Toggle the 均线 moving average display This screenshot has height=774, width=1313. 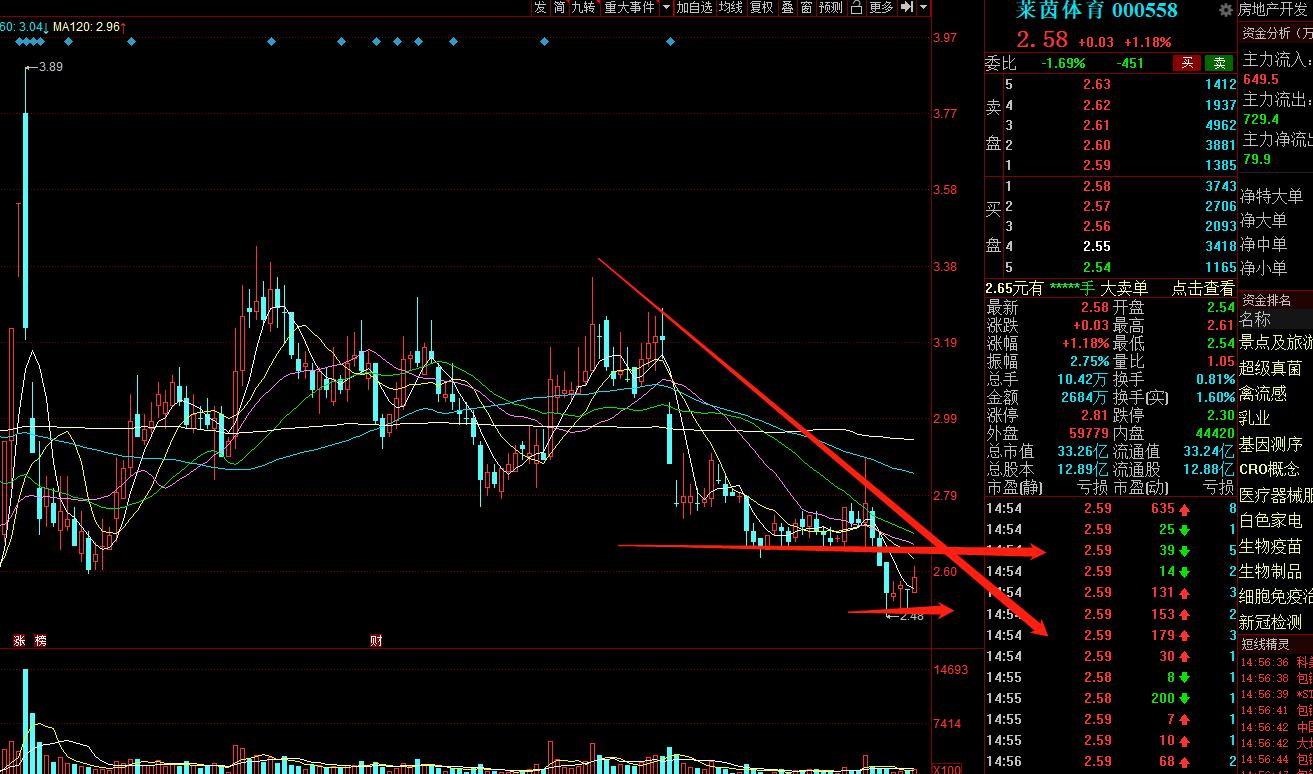coord(731,7)
